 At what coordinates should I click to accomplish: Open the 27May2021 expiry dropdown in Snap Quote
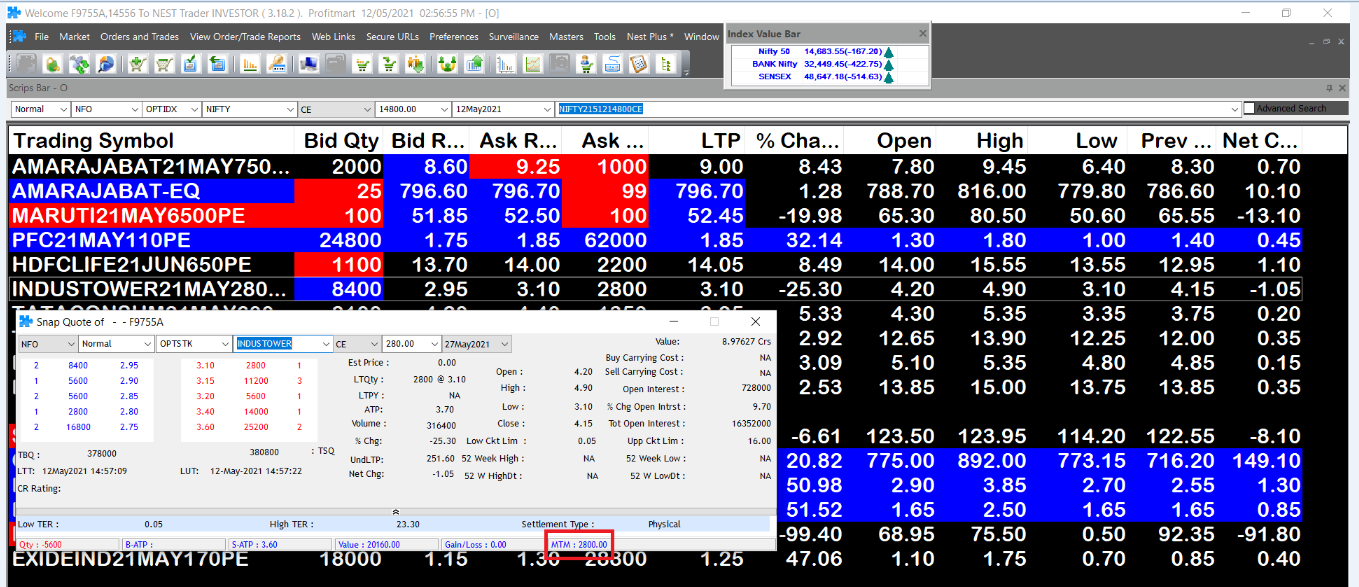click(476, 344)
